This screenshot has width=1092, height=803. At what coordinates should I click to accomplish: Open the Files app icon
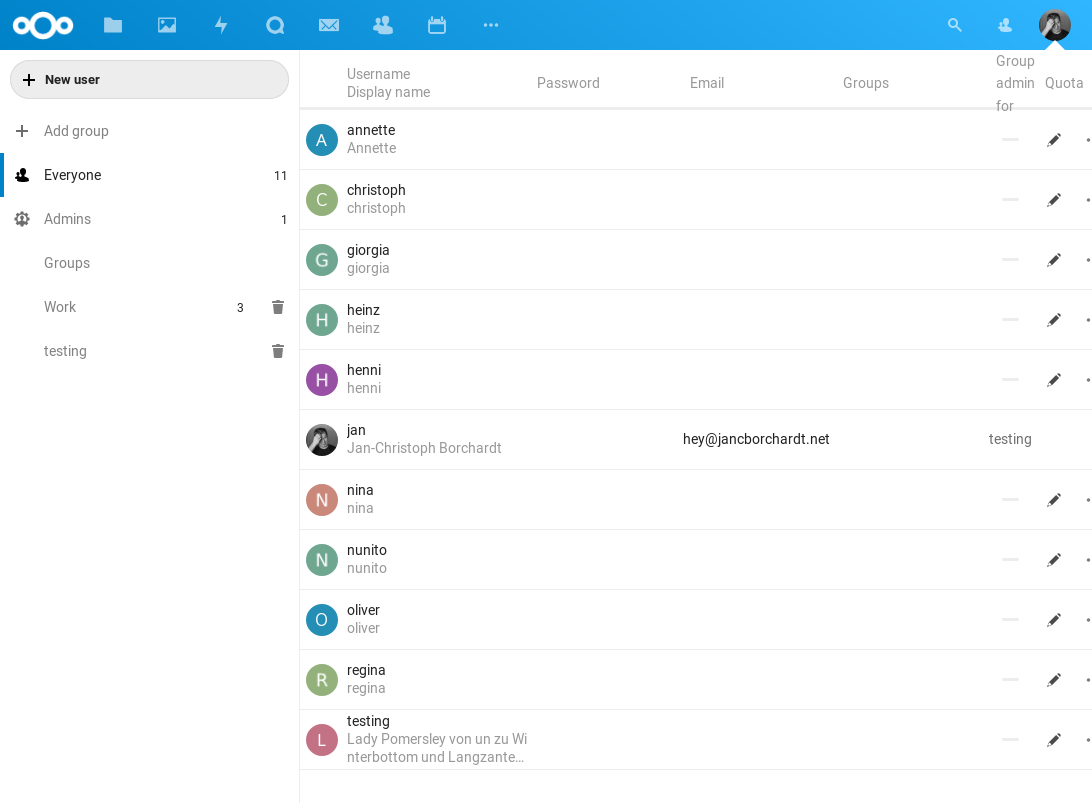[113, 26]
